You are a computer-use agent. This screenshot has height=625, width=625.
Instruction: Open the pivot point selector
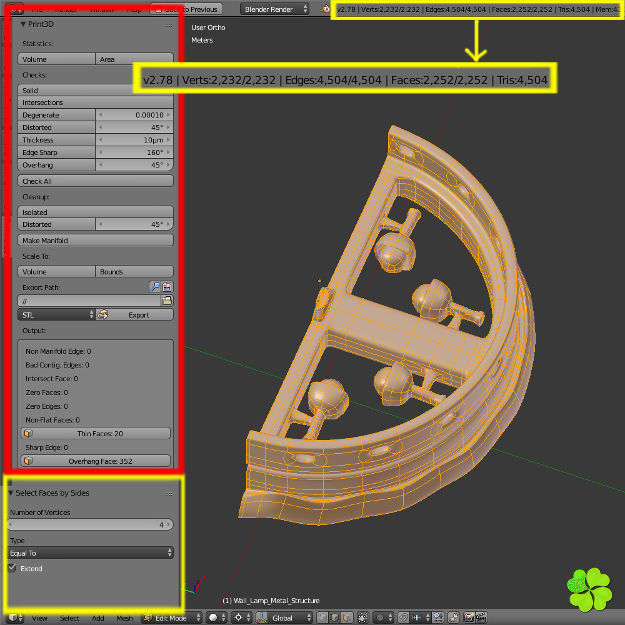(x=242, y=617)
